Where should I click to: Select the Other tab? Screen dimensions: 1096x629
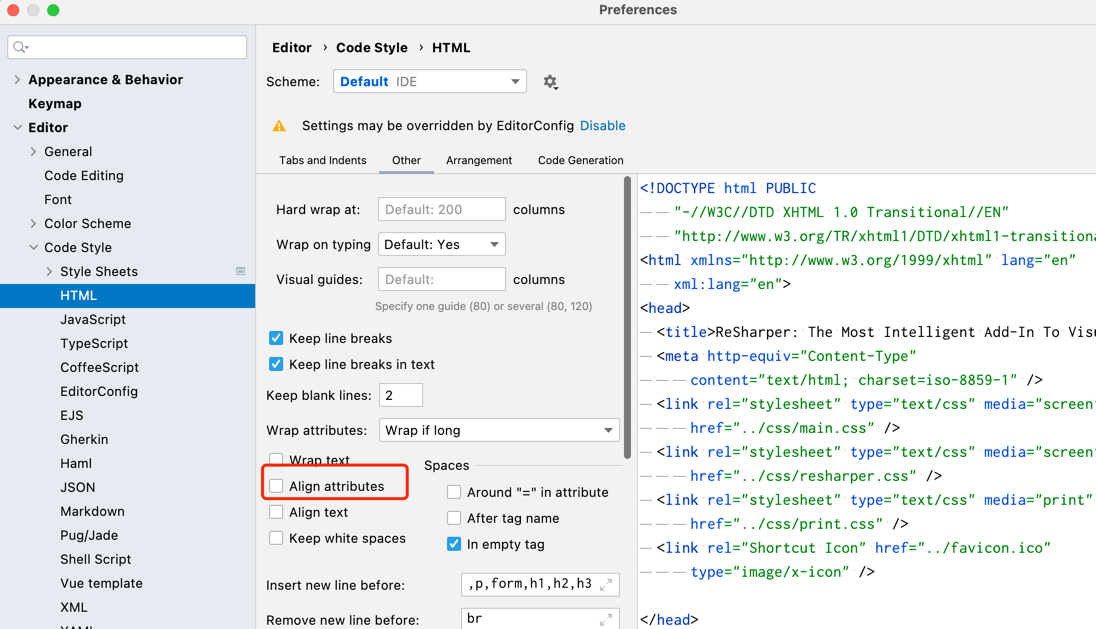406,160
